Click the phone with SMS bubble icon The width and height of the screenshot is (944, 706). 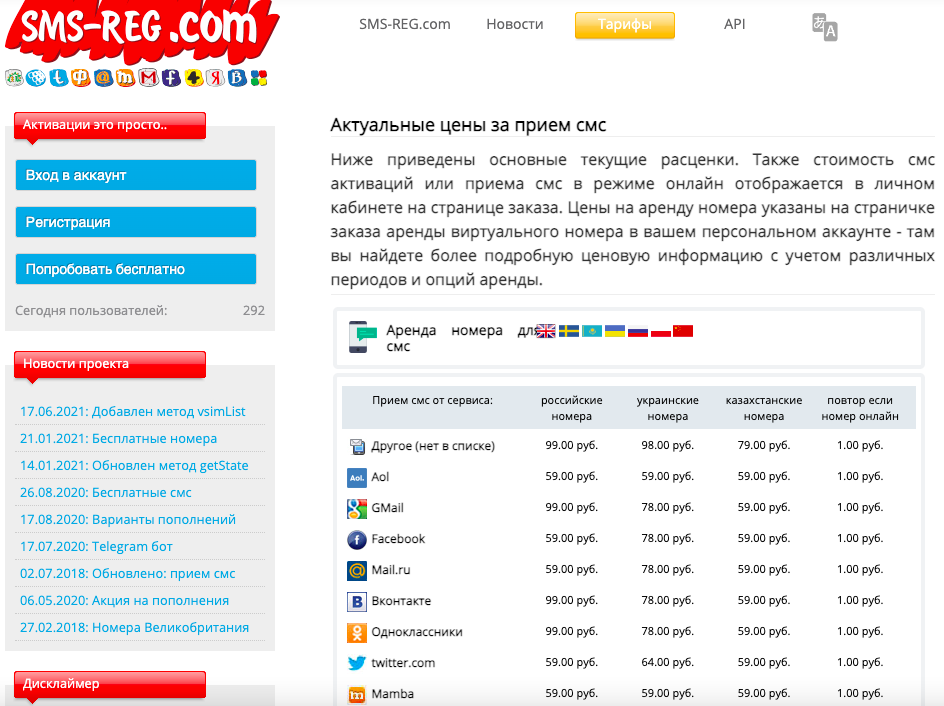tap(362, 337)
